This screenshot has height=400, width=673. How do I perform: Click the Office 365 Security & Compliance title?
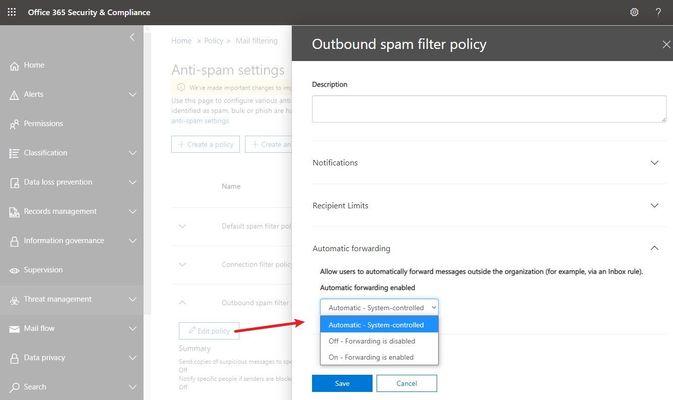(89, 12)
